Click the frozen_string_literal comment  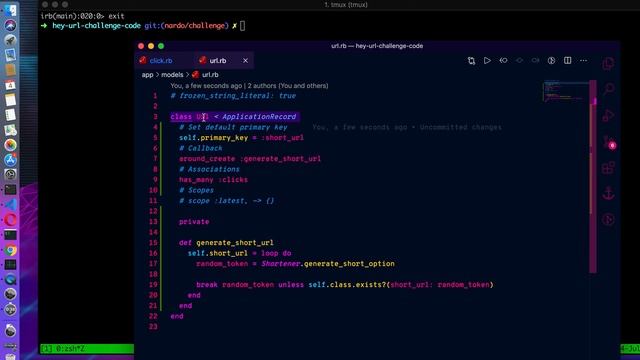[x=233, y=96]
